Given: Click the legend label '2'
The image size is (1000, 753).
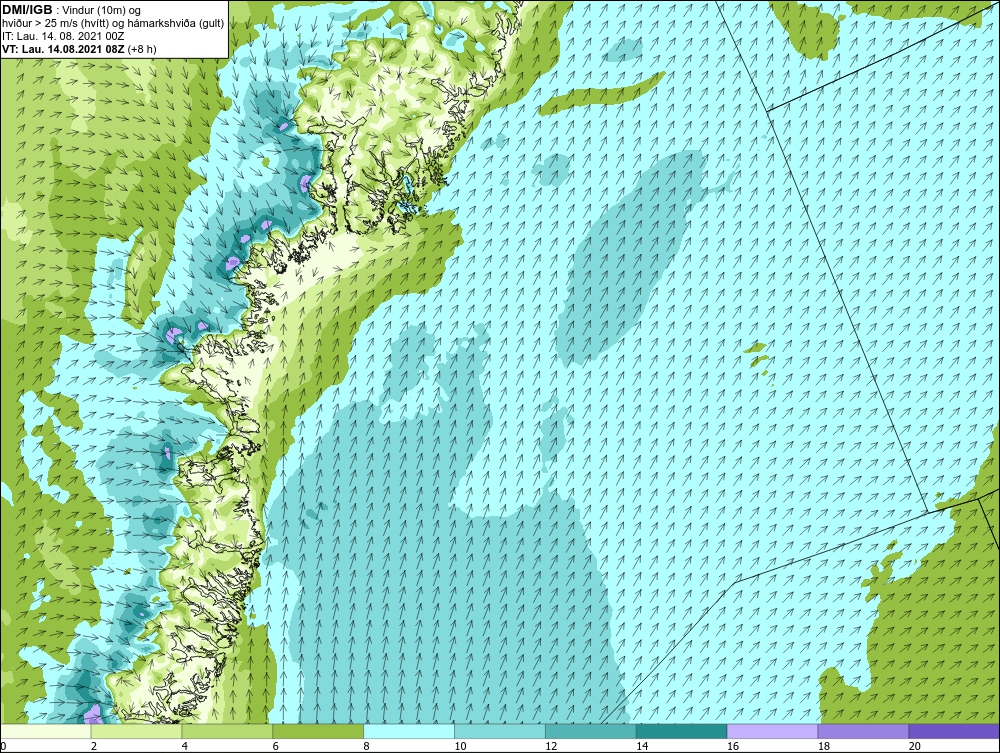Looking at the screenshot, I should [x=94, y=746].
